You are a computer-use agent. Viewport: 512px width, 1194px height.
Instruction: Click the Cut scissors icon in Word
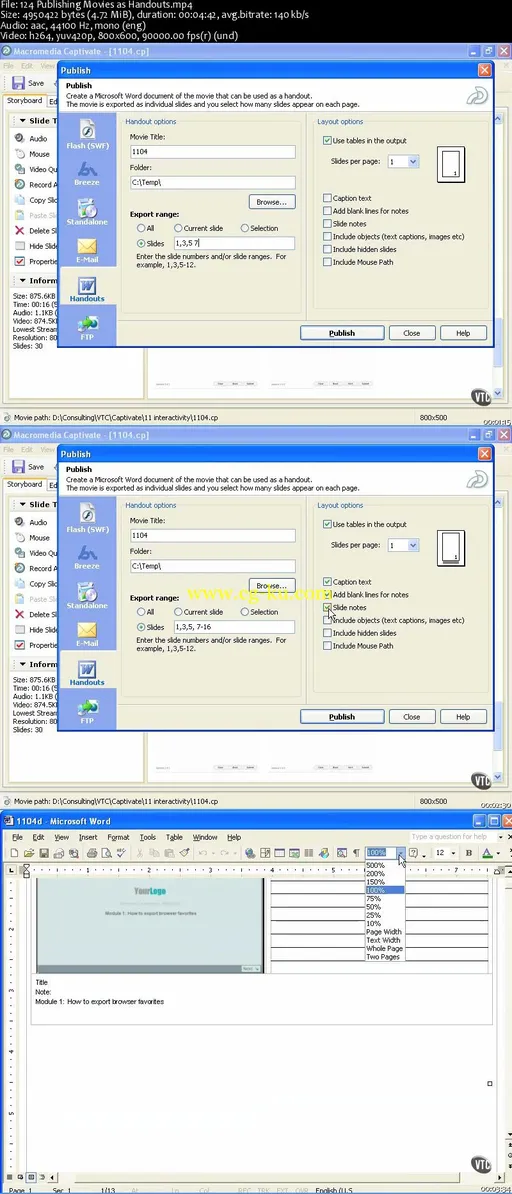(139, 853)
